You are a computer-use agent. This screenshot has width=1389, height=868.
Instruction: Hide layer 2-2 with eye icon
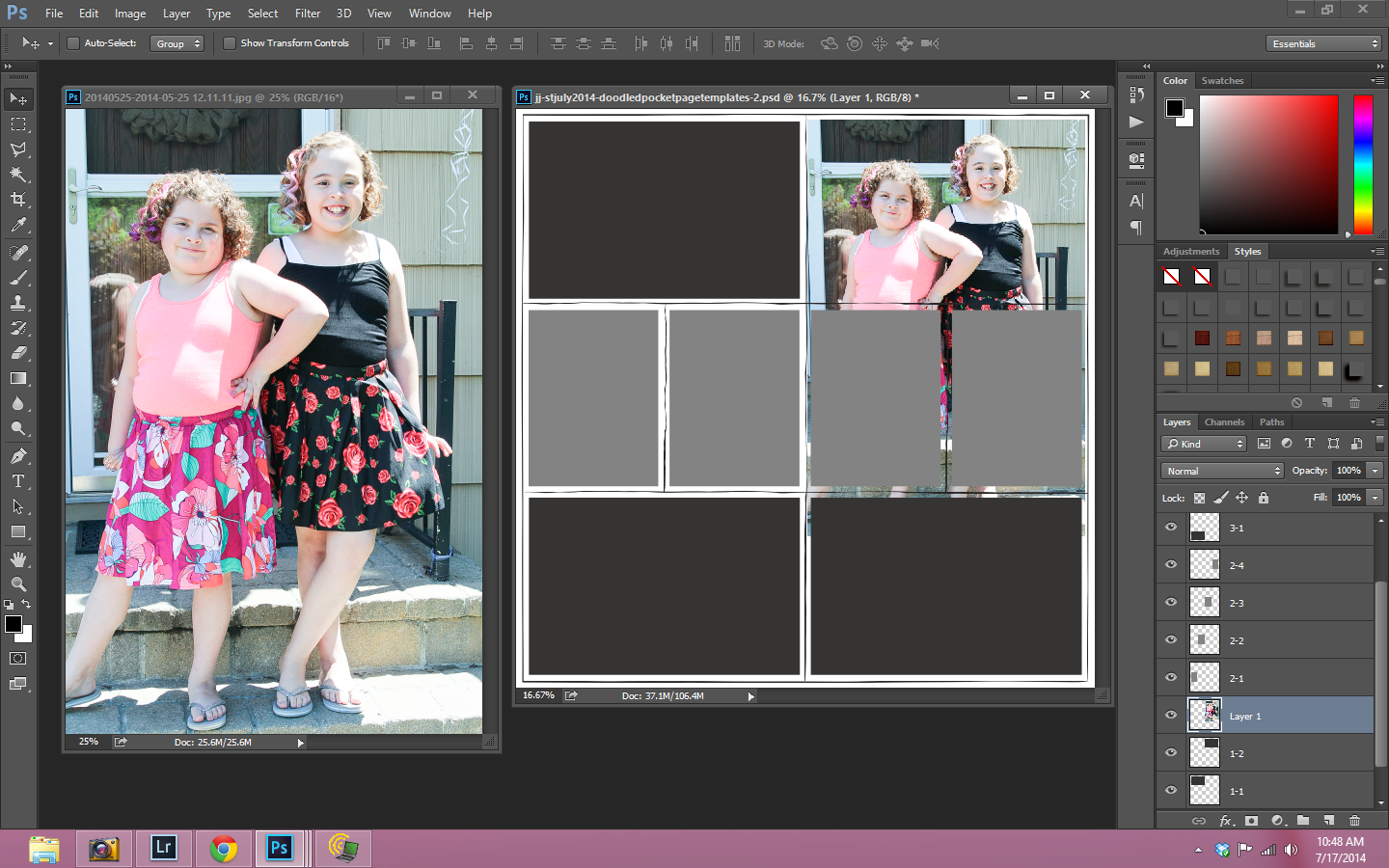[x=1171, y=640]
